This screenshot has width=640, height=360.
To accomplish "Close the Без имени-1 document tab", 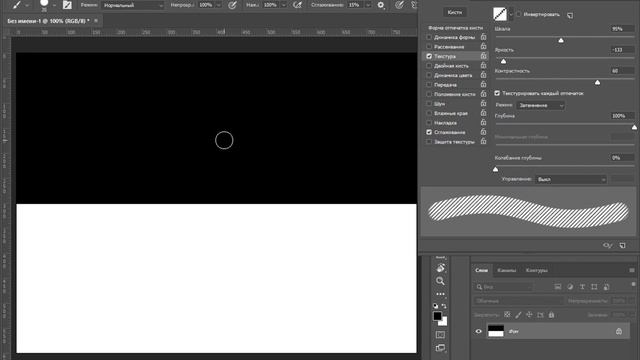I will [x=96, y=21].
